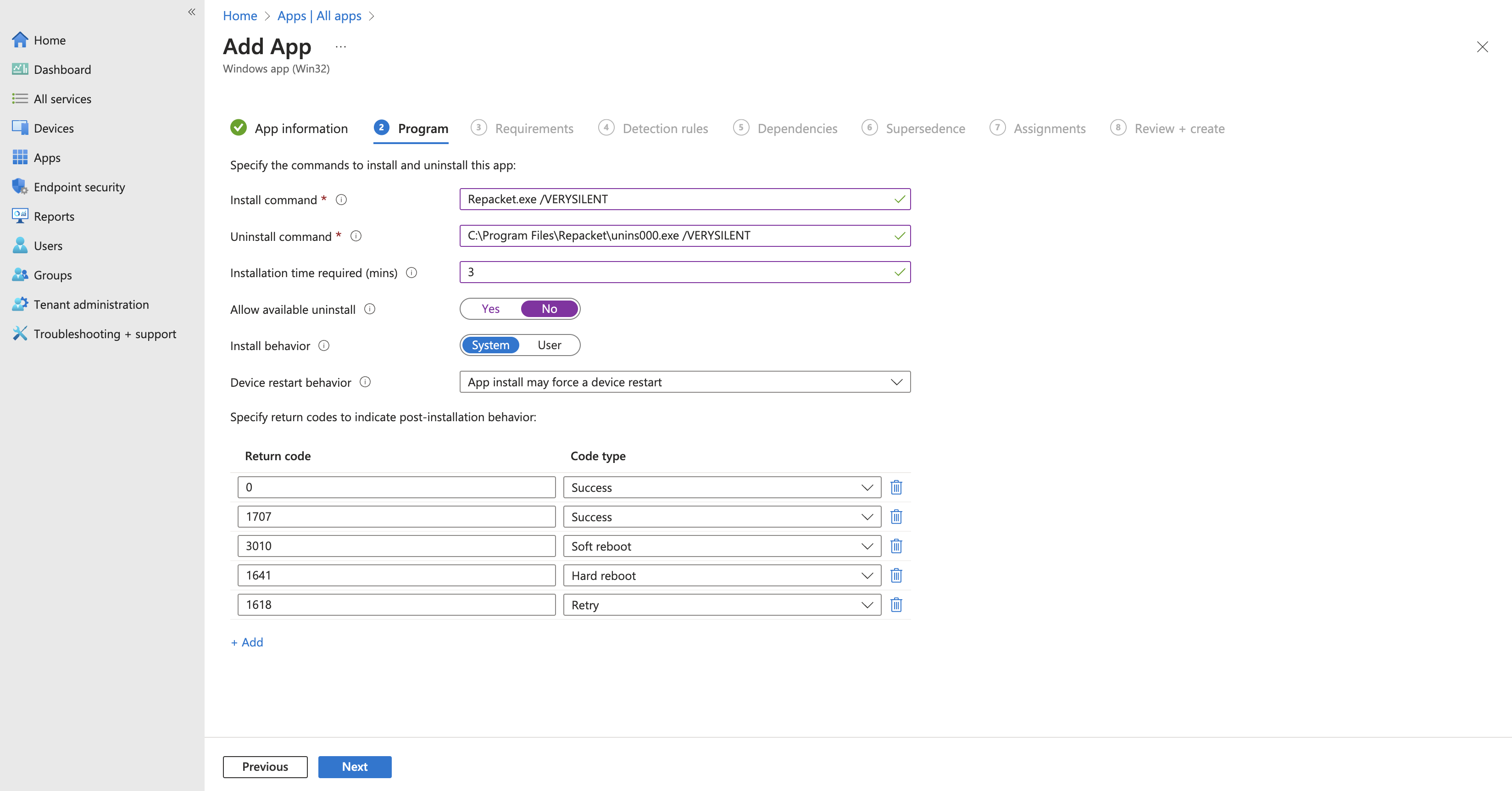Set Allow available uninstall to Yes
The width and height of the screenshot is (1512, 791).
click(x=490, y=309)
